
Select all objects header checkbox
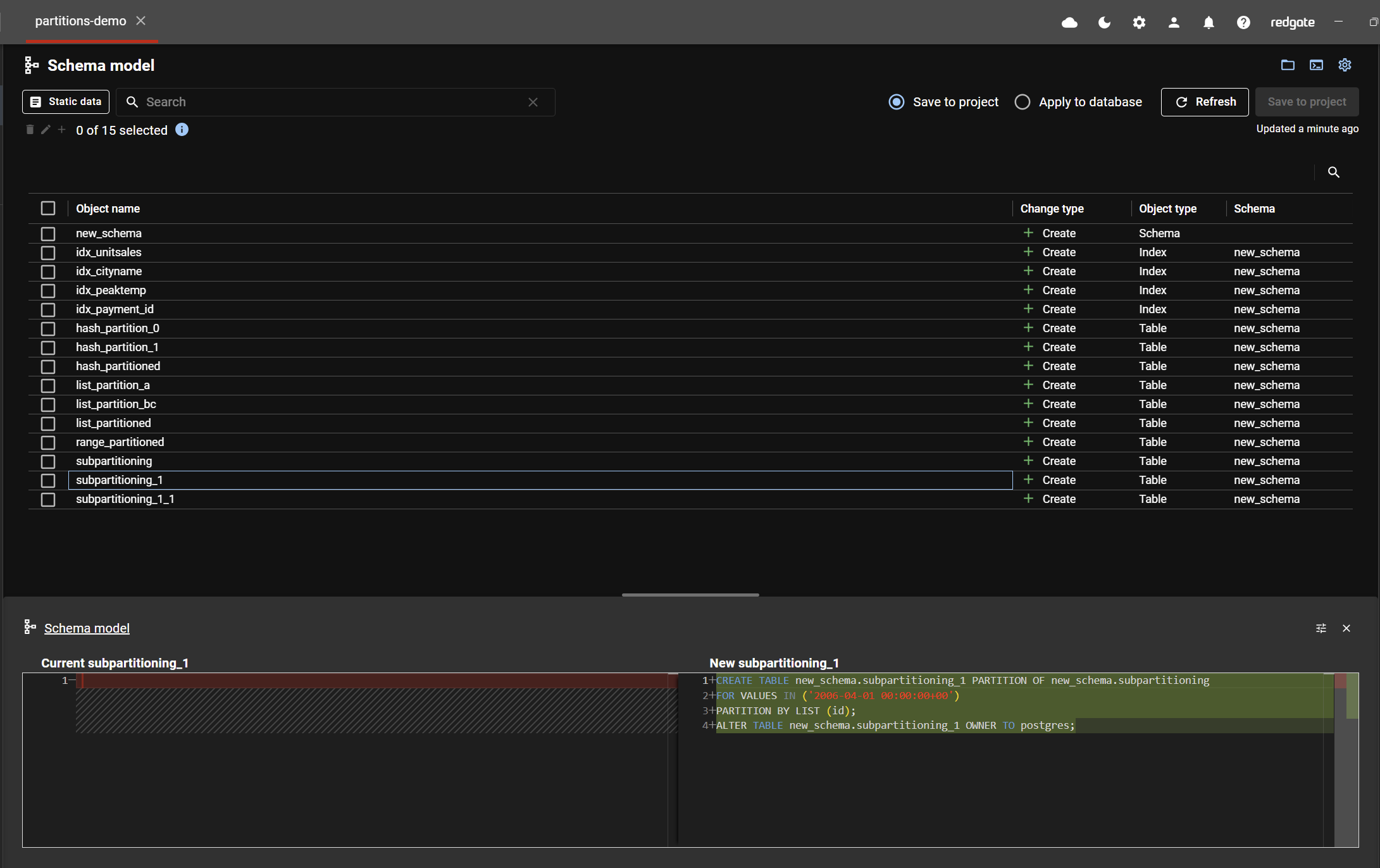point(48,208)
